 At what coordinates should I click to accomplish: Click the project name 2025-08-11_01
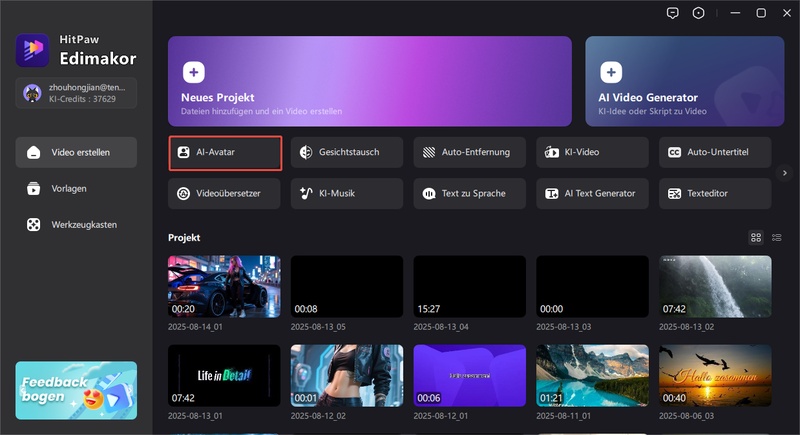pyautogui.click(x=563, y=416)
